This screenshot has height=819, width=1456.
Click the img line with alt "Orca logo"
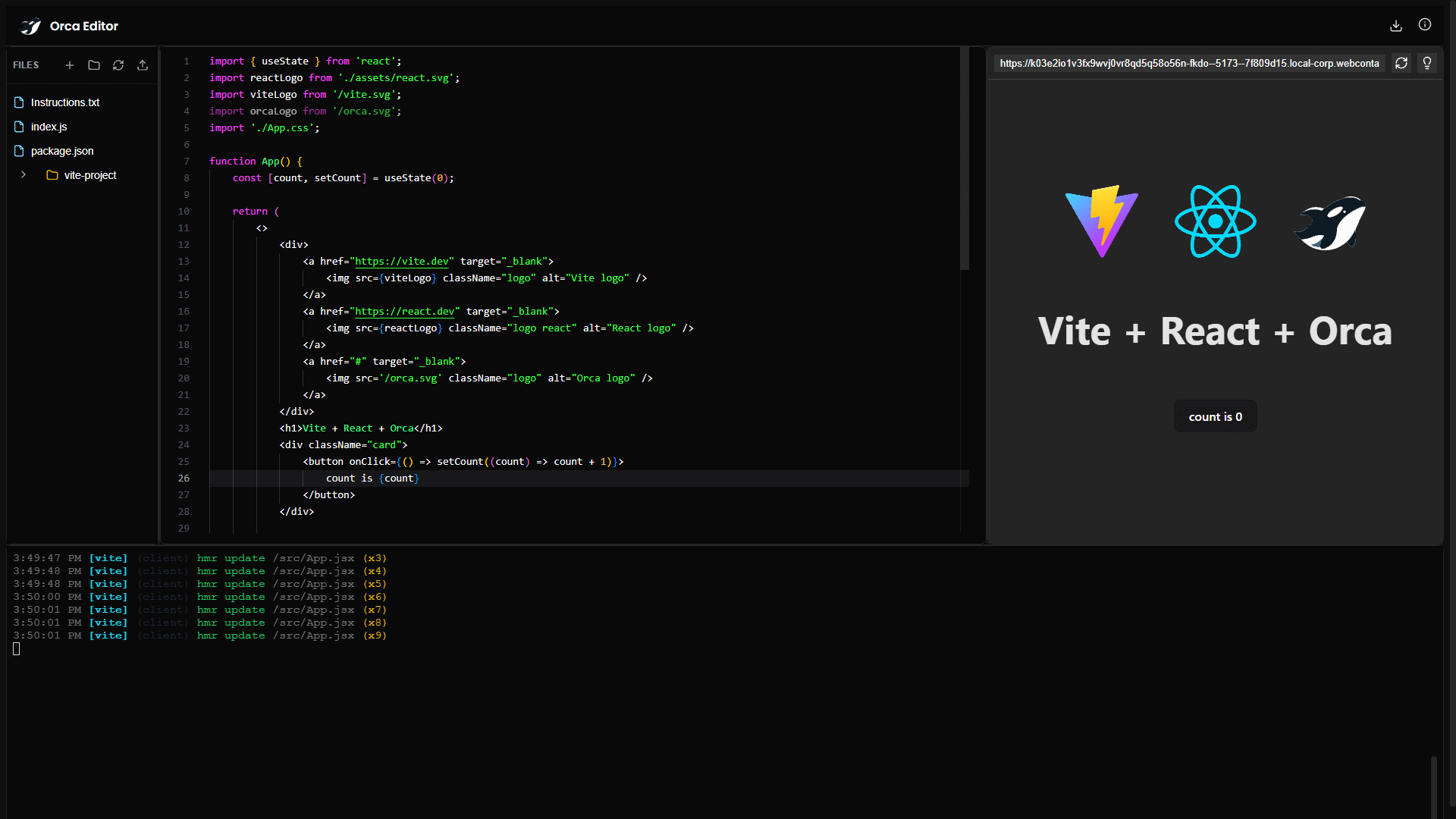[x=489, y=378]
